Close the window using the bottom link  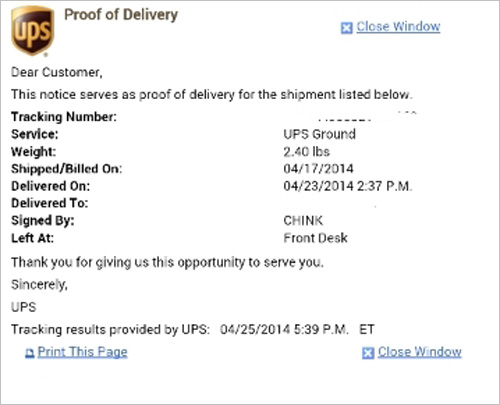(x=420, y=352)
